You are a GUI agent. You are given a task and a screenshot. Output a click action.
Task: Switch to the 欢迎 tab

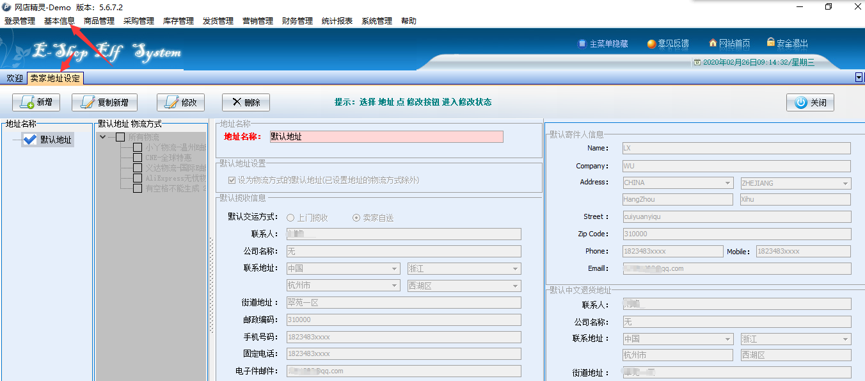tap(14, 79)
